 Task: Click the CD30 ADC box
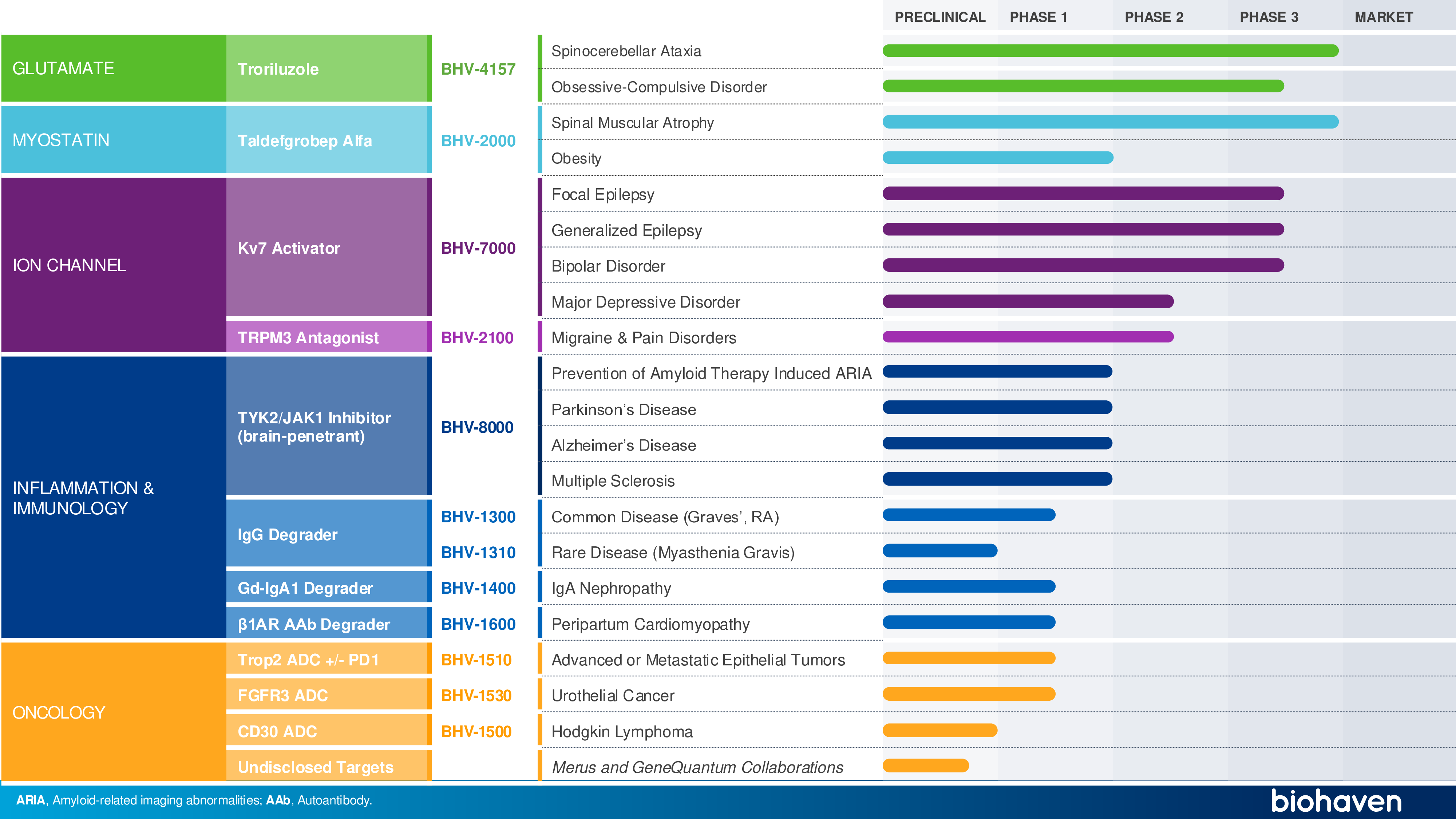coord(329,730)
